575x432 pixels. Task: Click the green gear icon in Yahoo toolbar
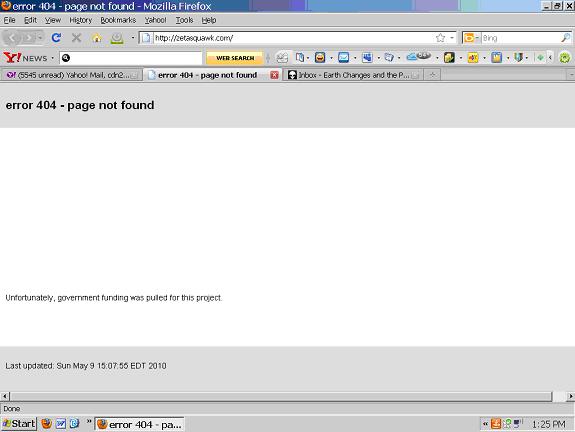[x=565, y=58]
